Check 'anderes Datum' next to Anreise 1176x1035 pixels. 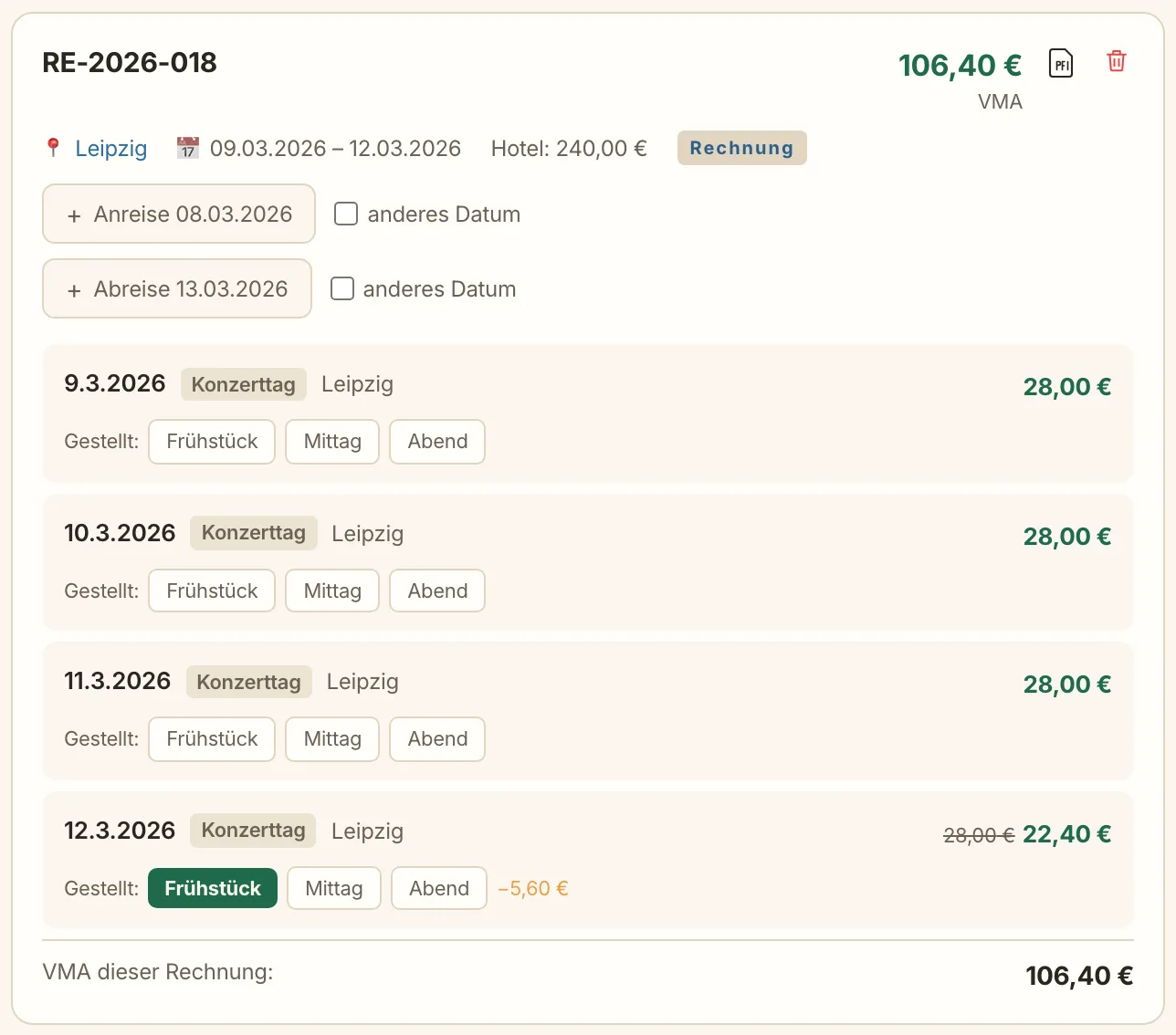coord(345,214)
